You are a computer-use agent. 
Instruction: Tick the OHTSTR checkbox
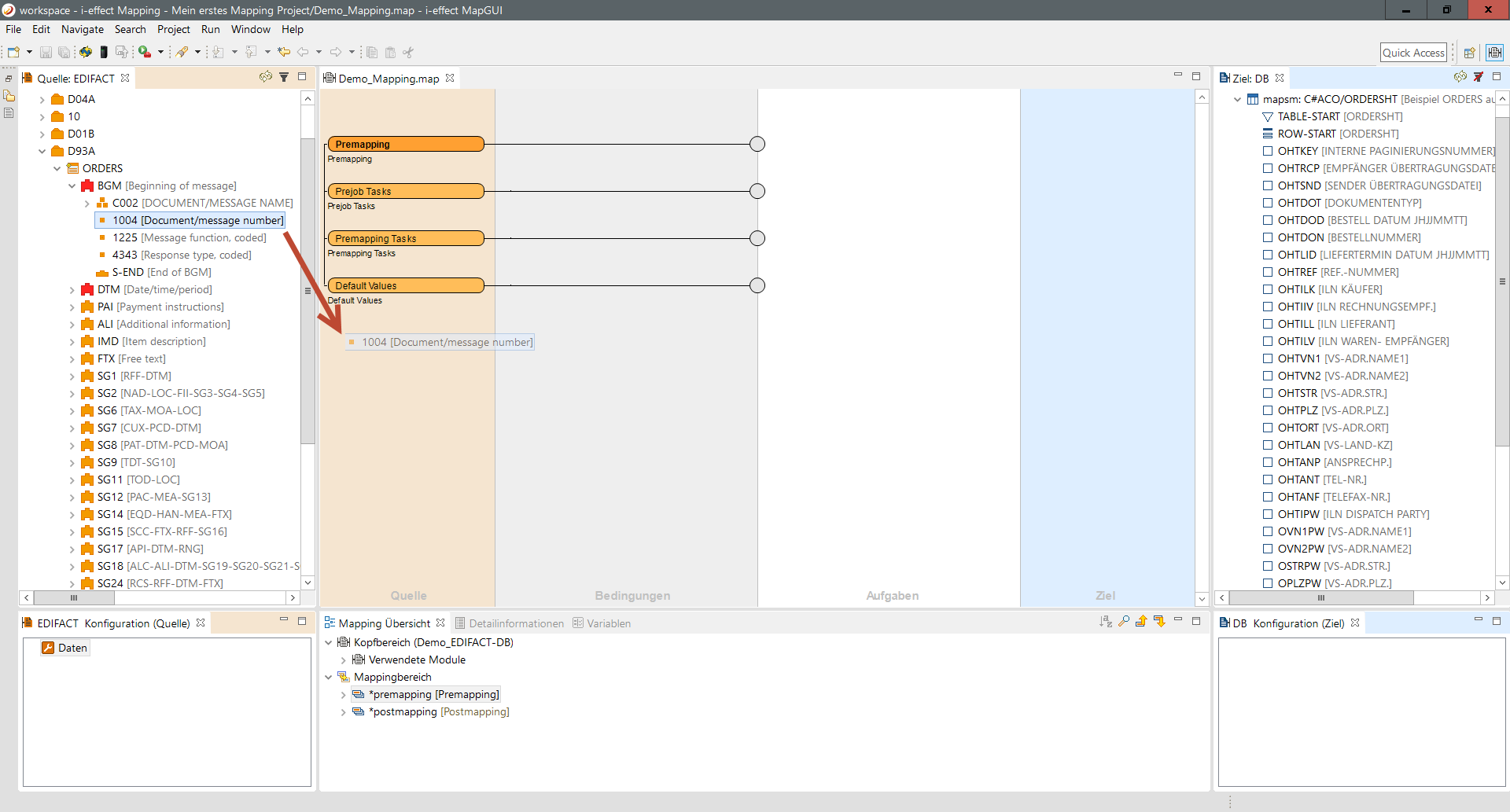click(1268, 393)
